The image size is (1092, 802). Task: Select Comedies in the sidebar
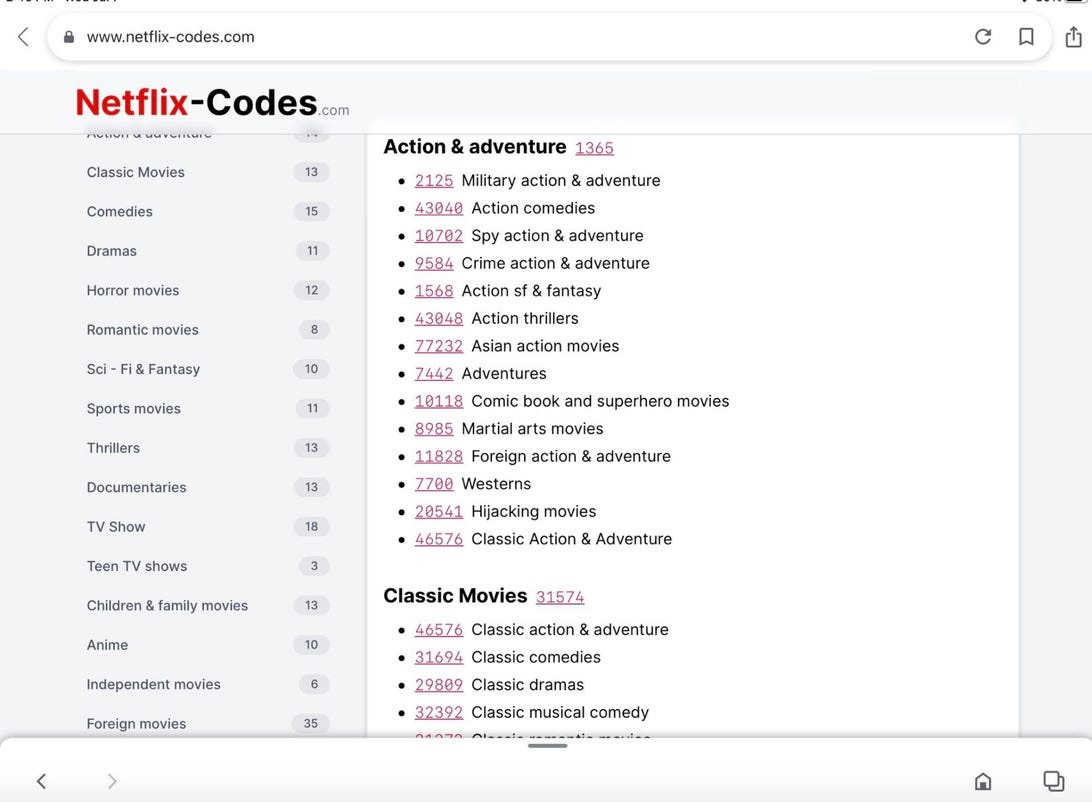(120, 211)
